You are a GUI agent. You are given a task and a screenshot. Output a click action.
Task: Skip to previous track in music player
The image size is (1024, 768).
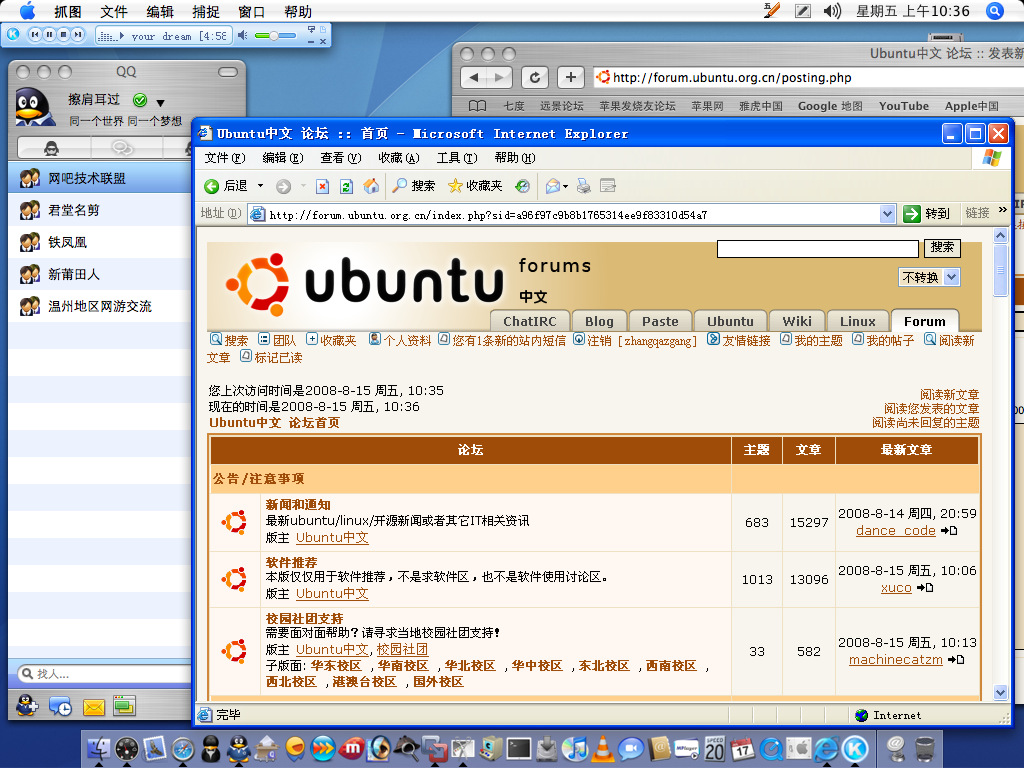pyautogui.click(x=35, y=34)
